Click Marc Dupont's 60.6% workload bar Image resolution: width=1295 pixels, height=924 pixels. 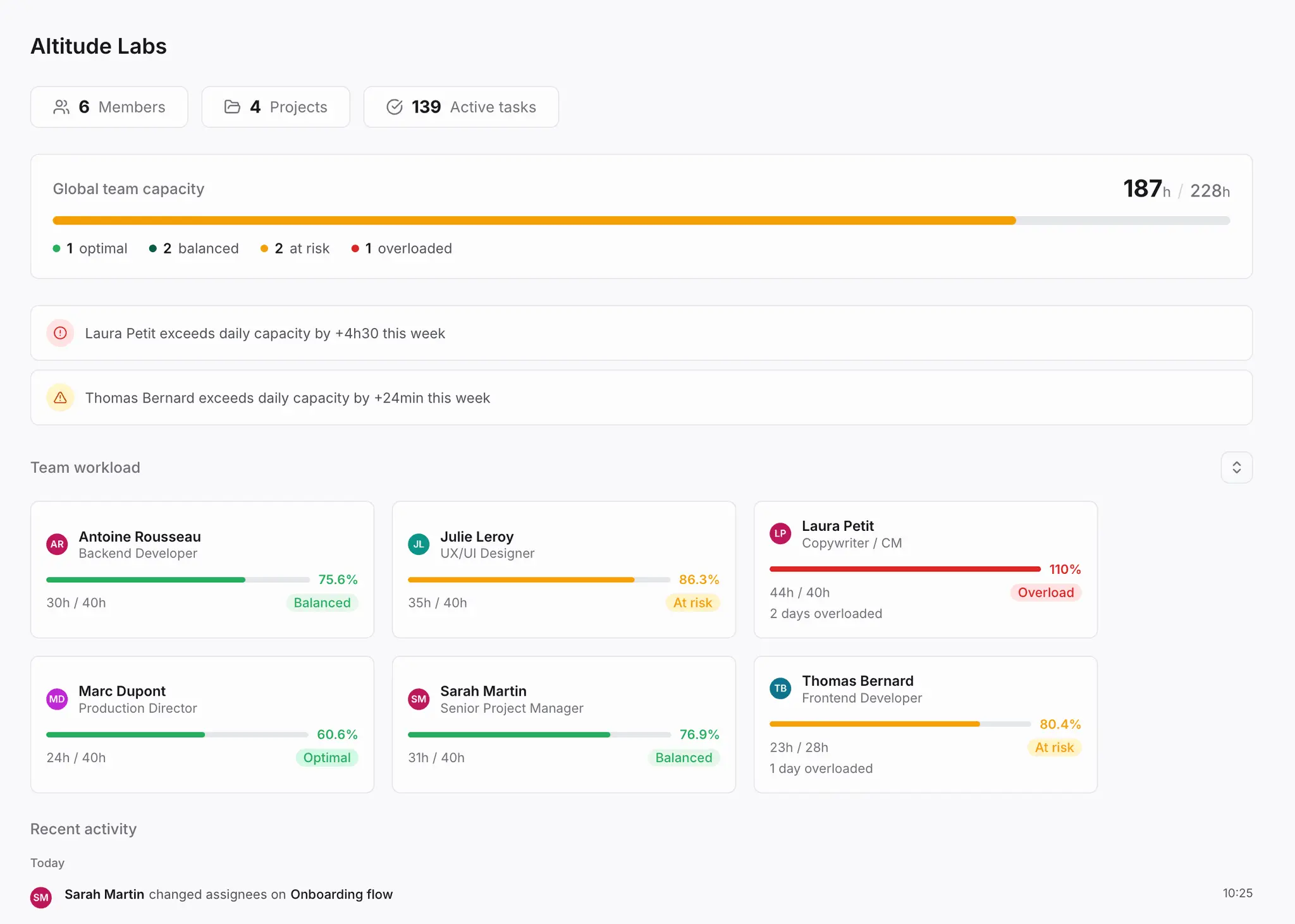click(x=177, y=735)
